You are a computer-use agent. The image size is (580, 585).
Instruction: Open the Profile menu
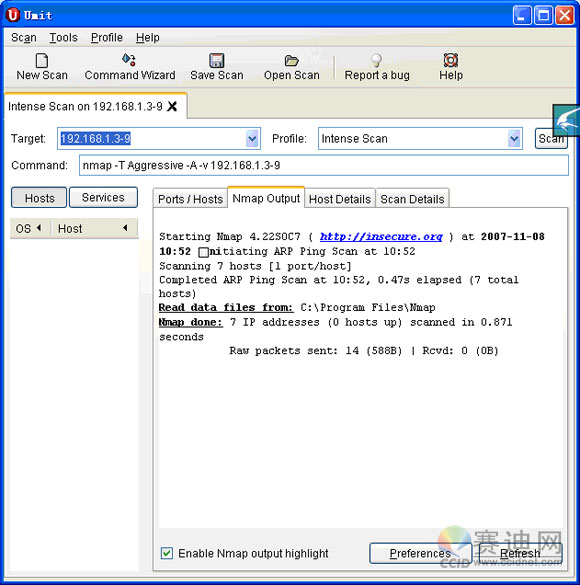point(107,37)
